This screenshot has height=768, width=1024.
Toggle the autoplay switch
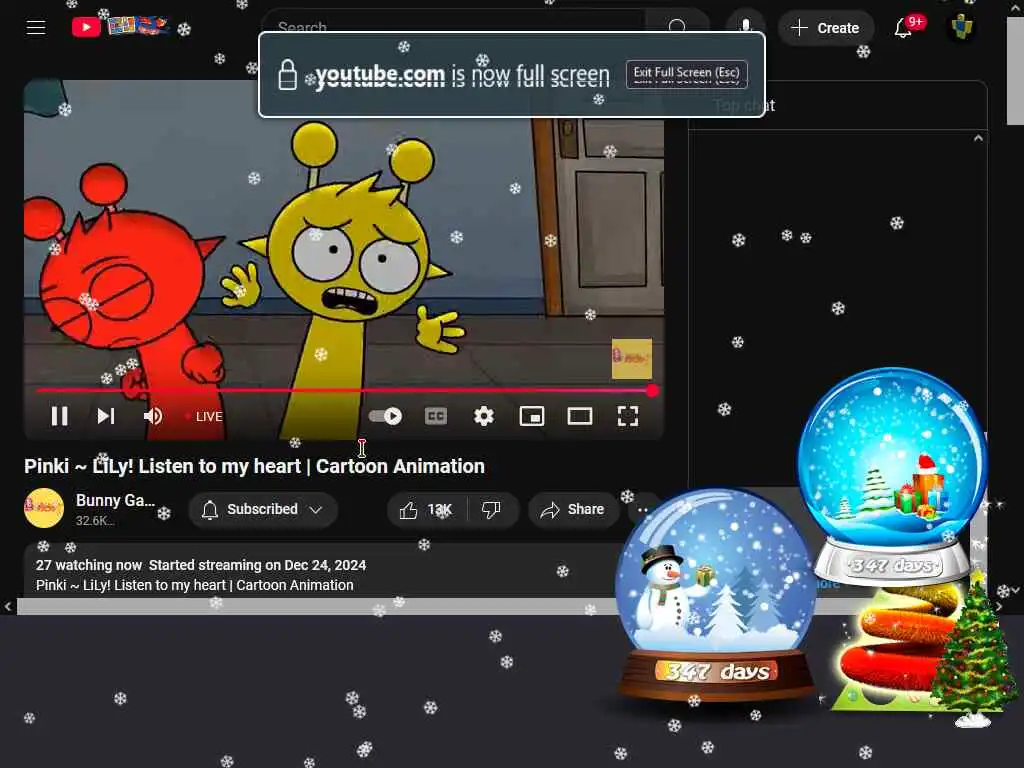click(x=385, y=416)
